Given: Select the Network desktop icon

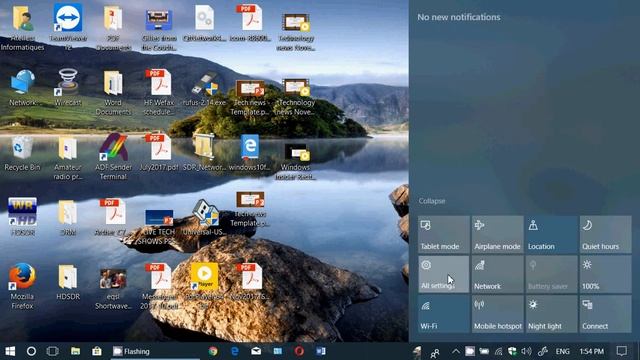Looking at the screenshot, I should click(22, 87).
